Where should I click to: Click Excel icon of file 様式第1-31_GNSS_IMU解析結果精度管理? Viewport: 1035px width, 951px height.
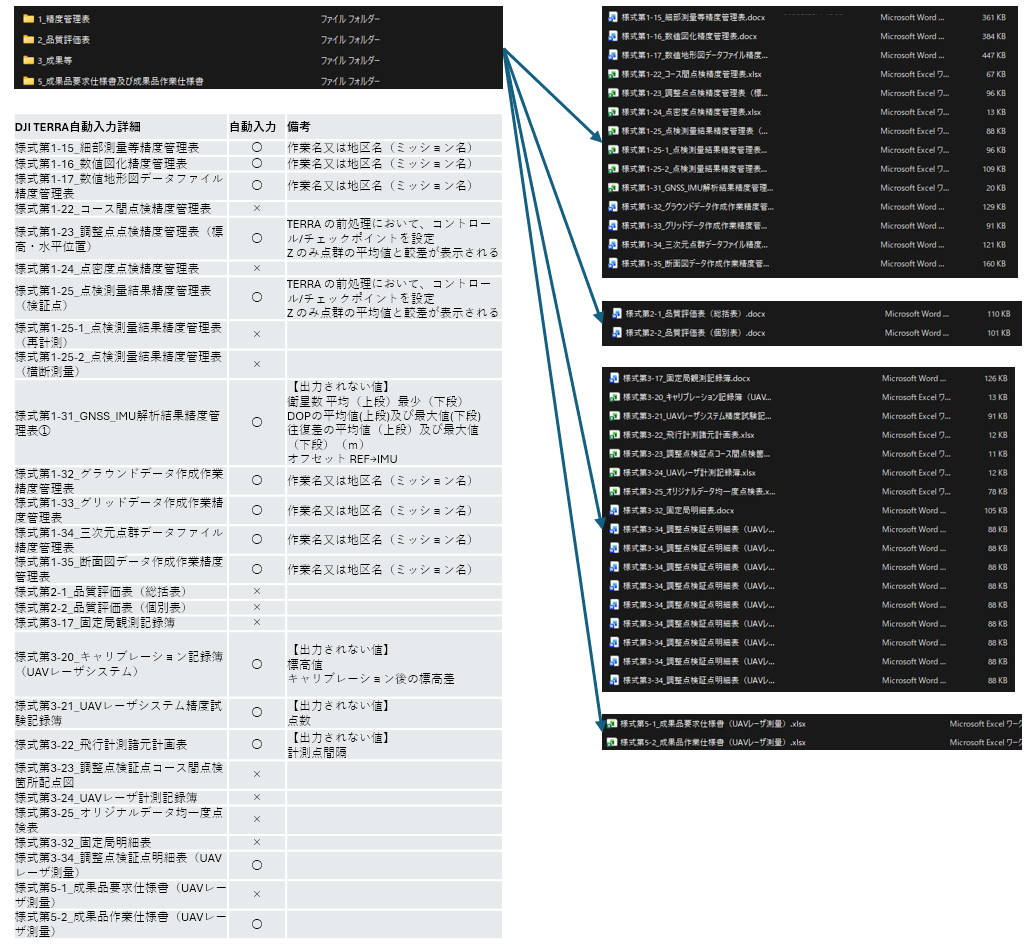pos(613,188)
